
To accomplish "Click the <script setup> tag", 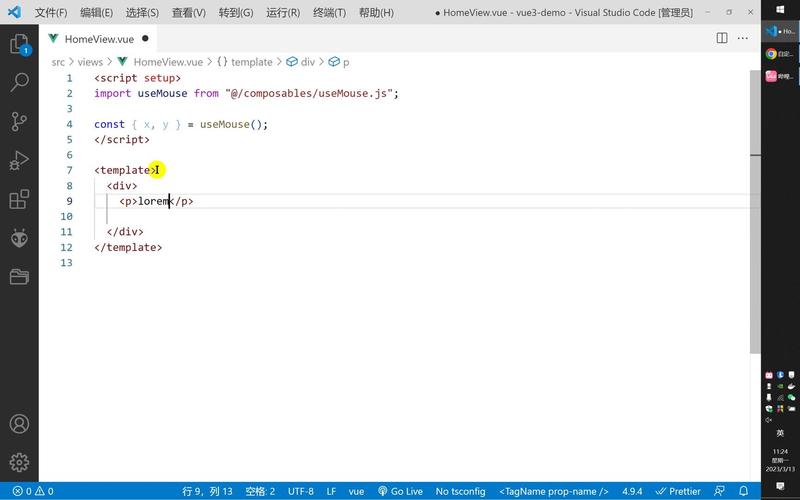I will click(137, 78).
